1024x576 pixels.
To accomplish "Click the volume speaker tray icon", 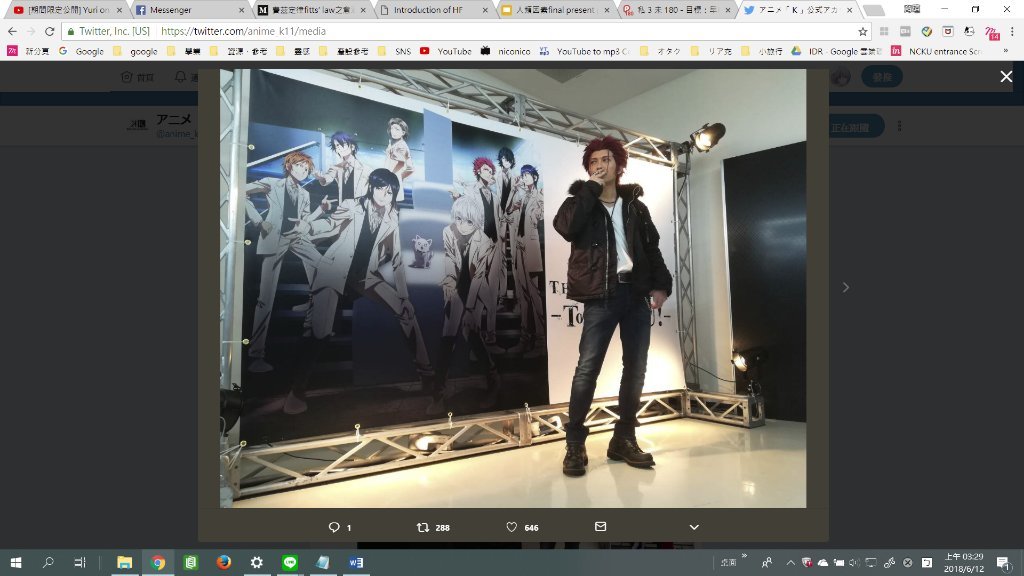I will click(854, 562).
